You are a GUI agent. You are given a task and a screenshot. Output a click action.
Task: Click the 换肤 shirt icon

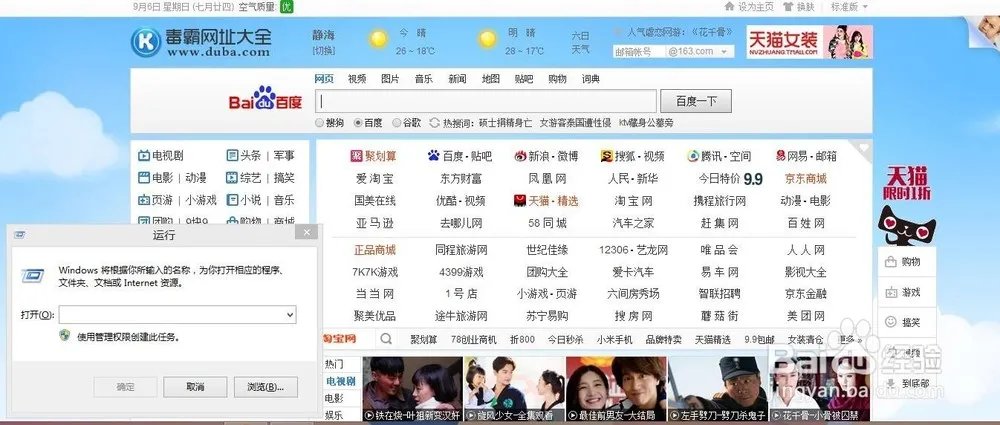[788, 6]
